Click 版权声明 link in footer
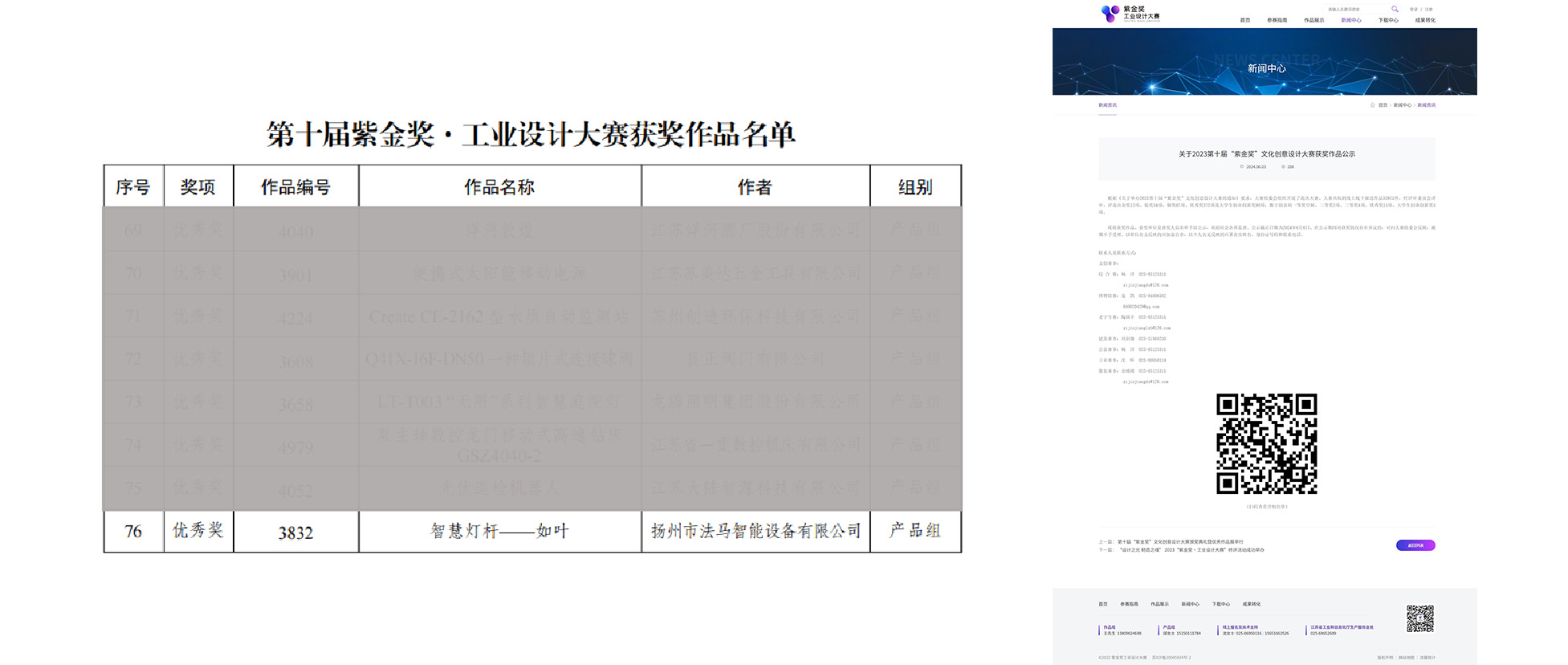The width and height of the screenshot is (1568, 665). click(1385, 658)
